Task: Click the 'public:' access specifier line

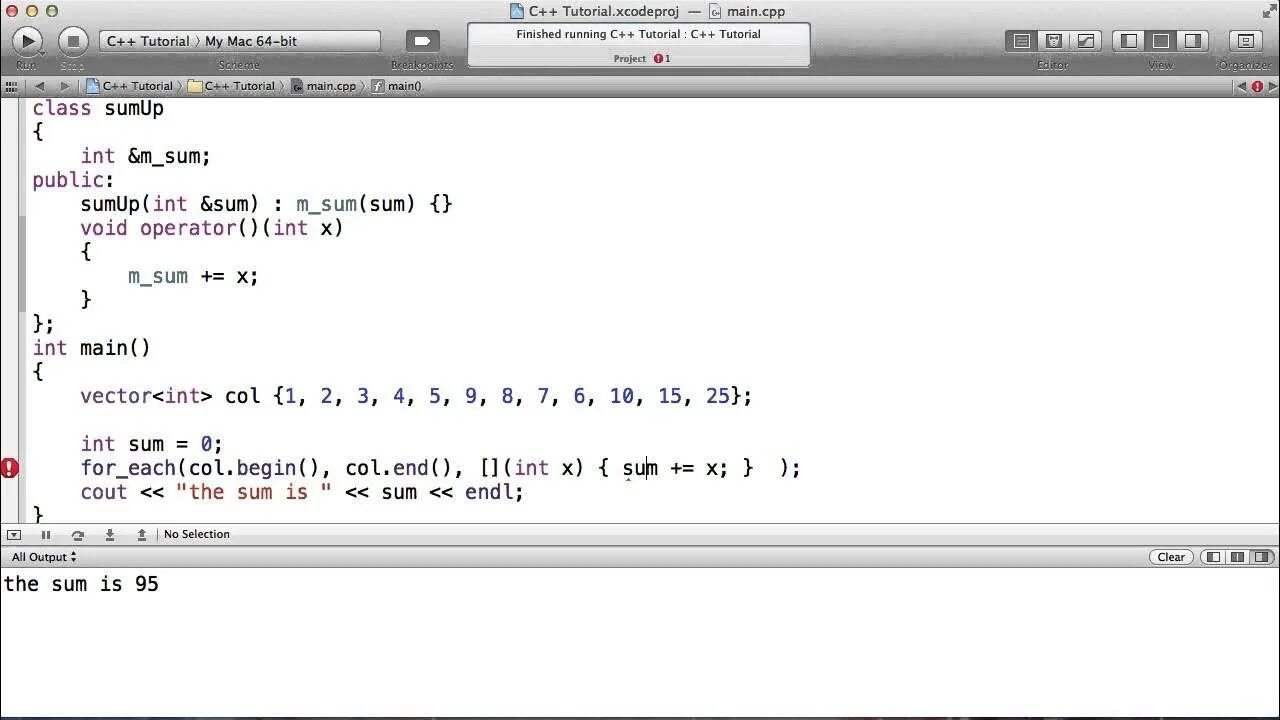Action: [73, 180]
